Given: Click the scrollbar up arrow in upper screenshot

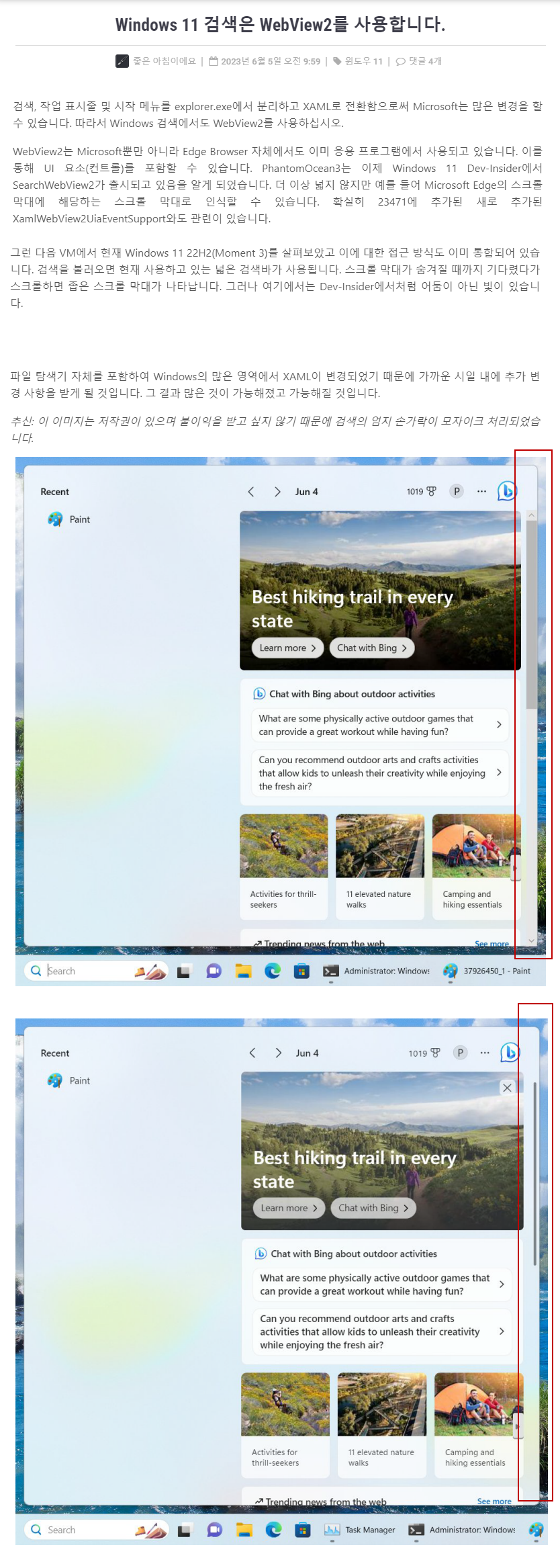Looking at the screenshot, I should pyautogui.click(x=531, y=515).
